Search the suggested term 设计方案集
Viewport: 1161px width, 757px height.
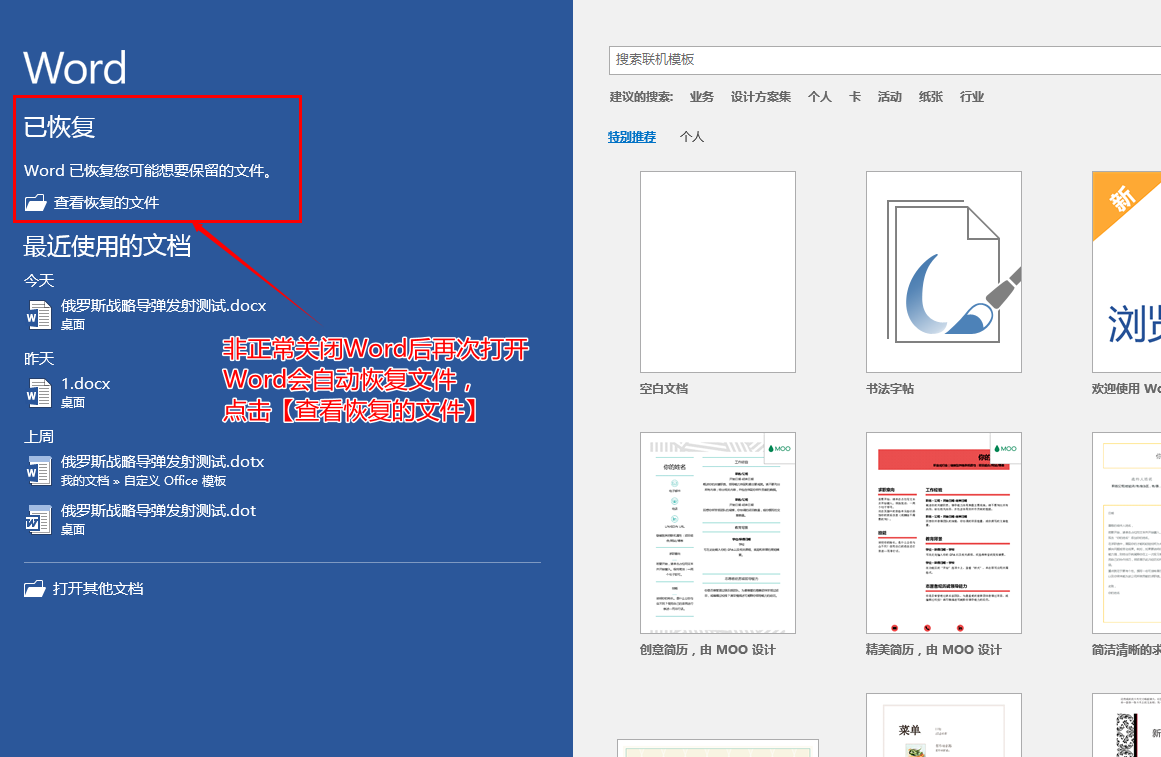coord(760,97)
